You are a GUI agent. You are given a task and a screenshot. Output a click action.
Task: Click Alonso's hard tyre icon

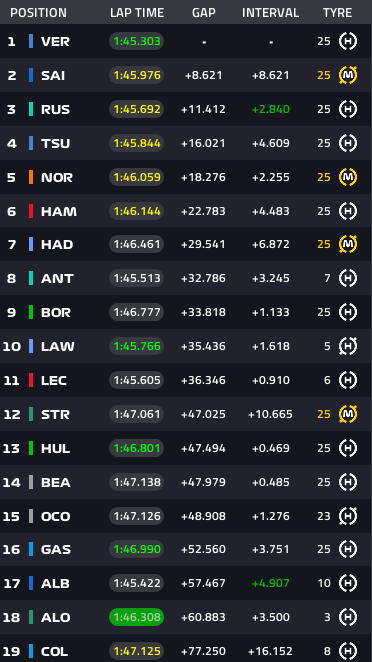pyautogui.click(x=348, y=617)
